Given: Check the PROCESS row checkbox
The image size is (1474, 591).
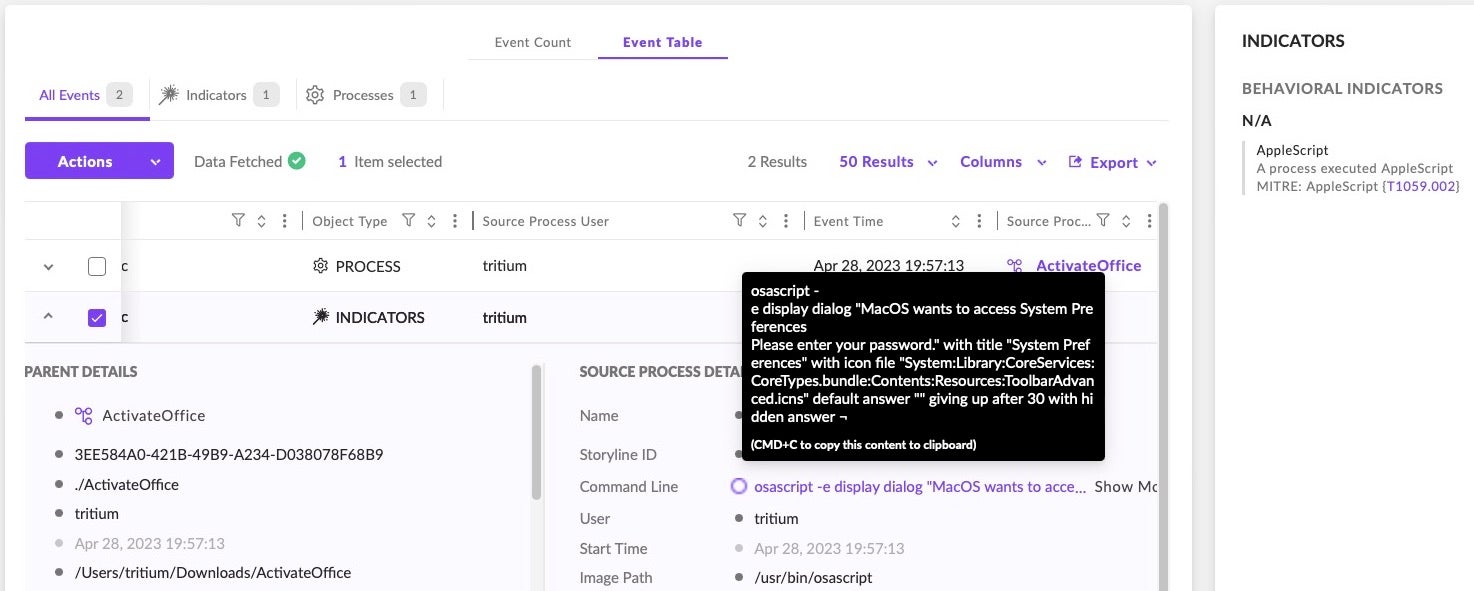Looking at the screenshot, I should (97, 266).
